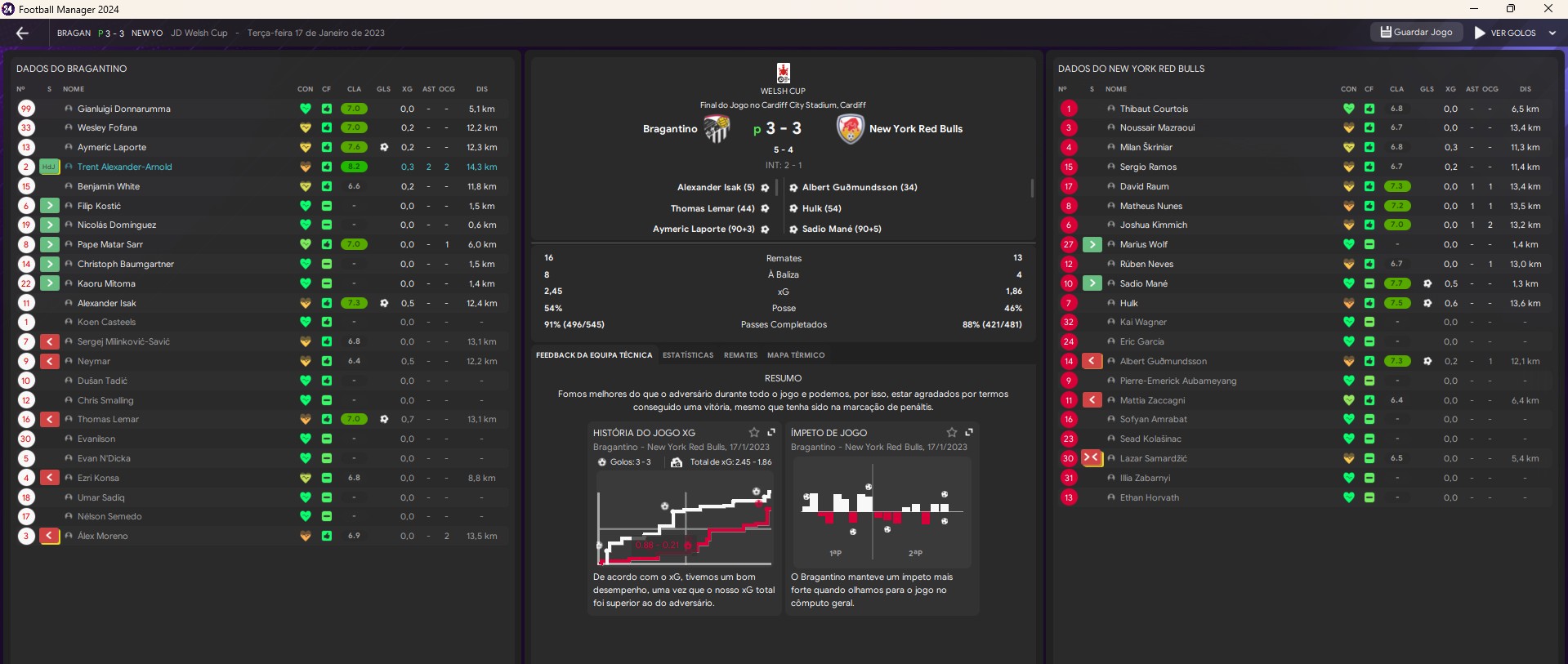
Task: Expand the História do Jogo xG panel
Action: (771, 432)
